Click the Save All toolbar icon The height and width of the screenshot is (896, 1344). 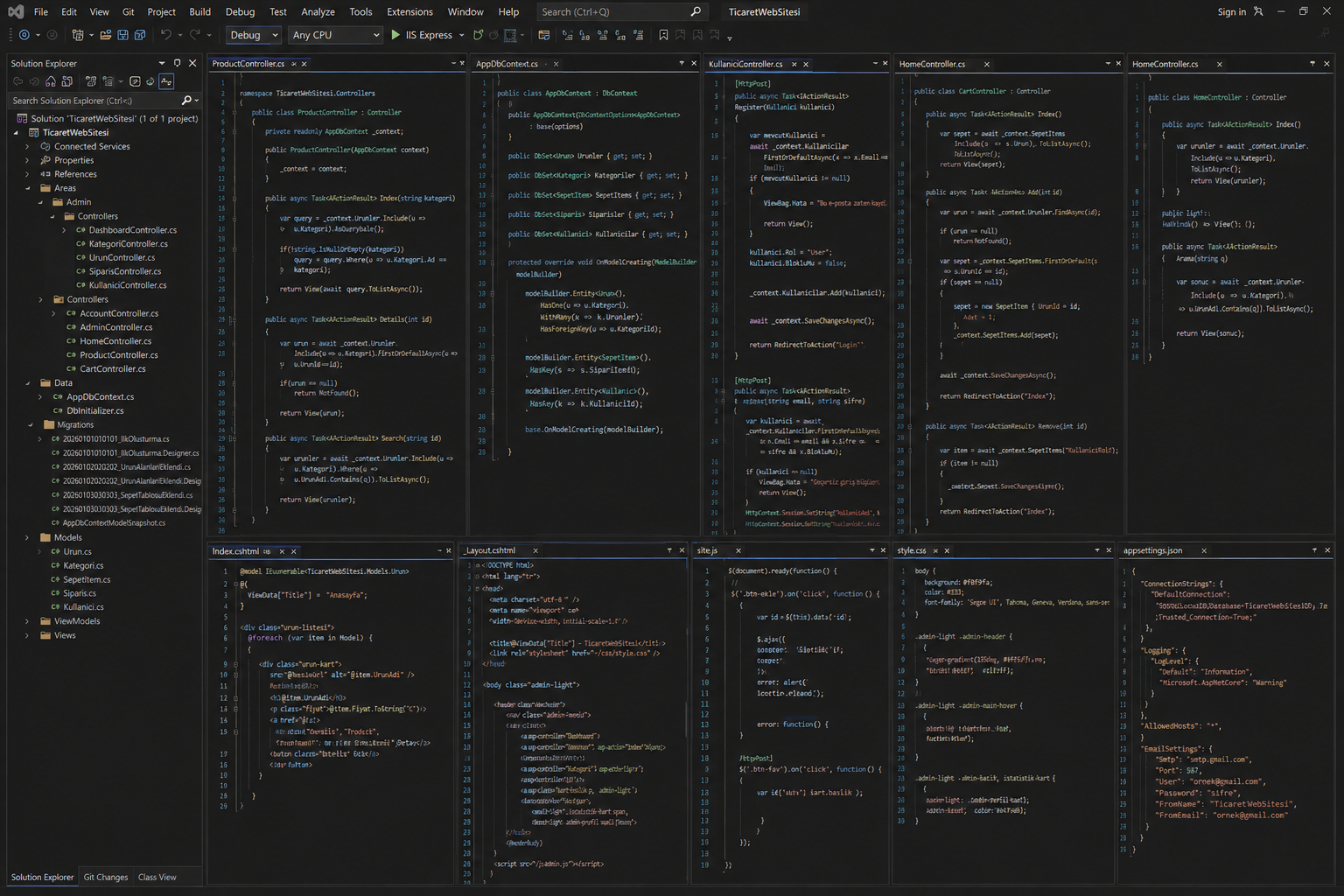[140, 35]
